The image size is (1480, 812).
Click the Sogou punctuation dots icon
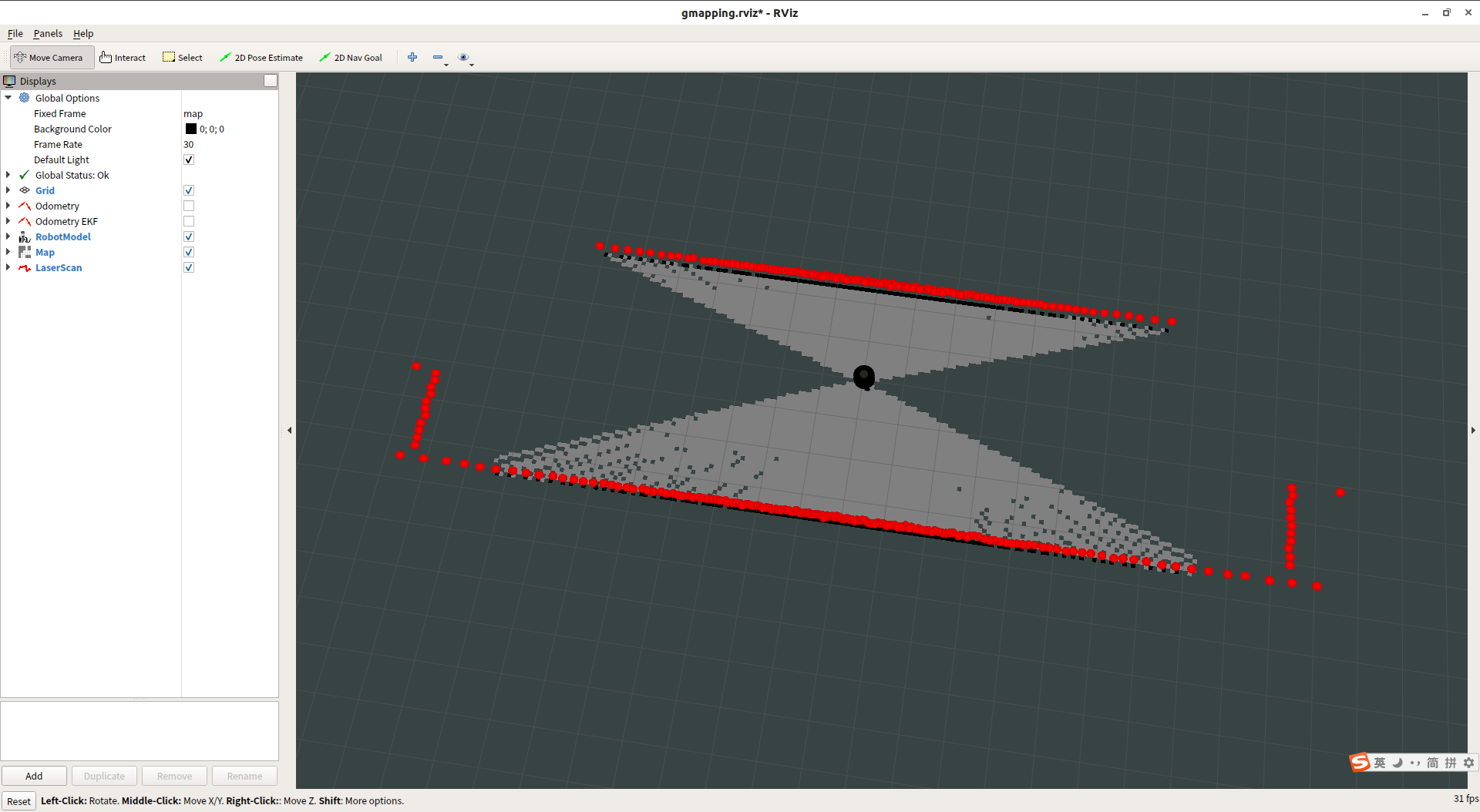[1414, 763]
